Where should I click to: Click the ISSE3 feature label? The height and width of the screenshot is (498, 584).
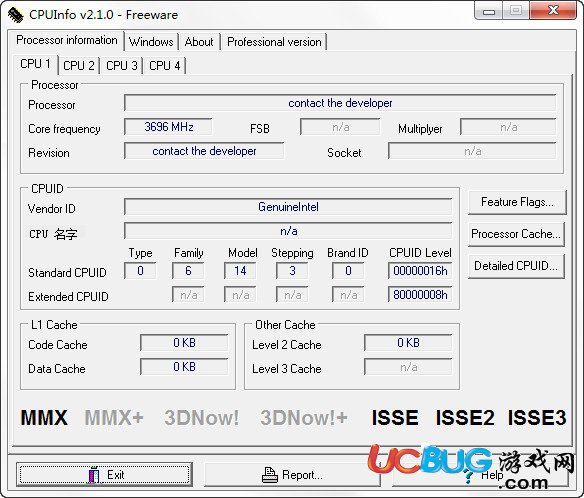pyautogui.click(x=537, y=417)
